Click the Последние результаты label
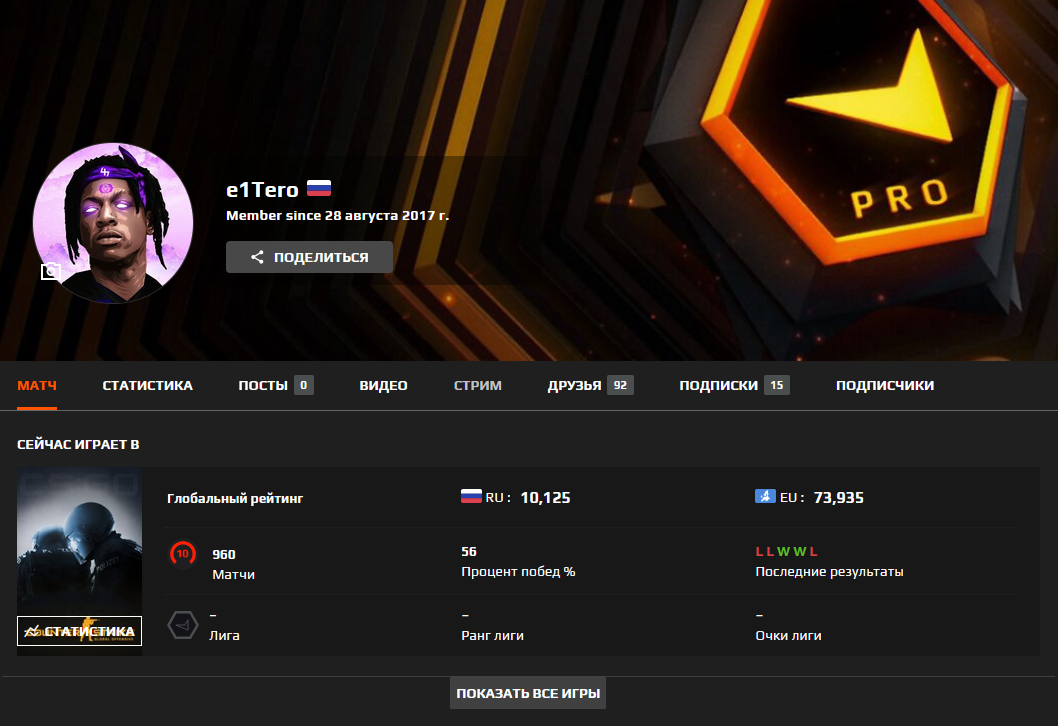Screen dimensions: 1058x726 829,571
